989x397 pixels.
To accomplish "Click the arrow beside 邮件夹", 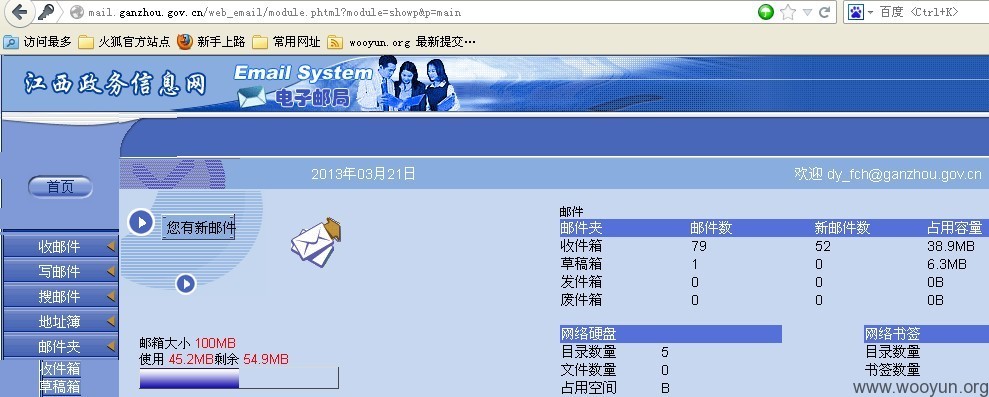I will pyautogui.click(x=111, y=346).
